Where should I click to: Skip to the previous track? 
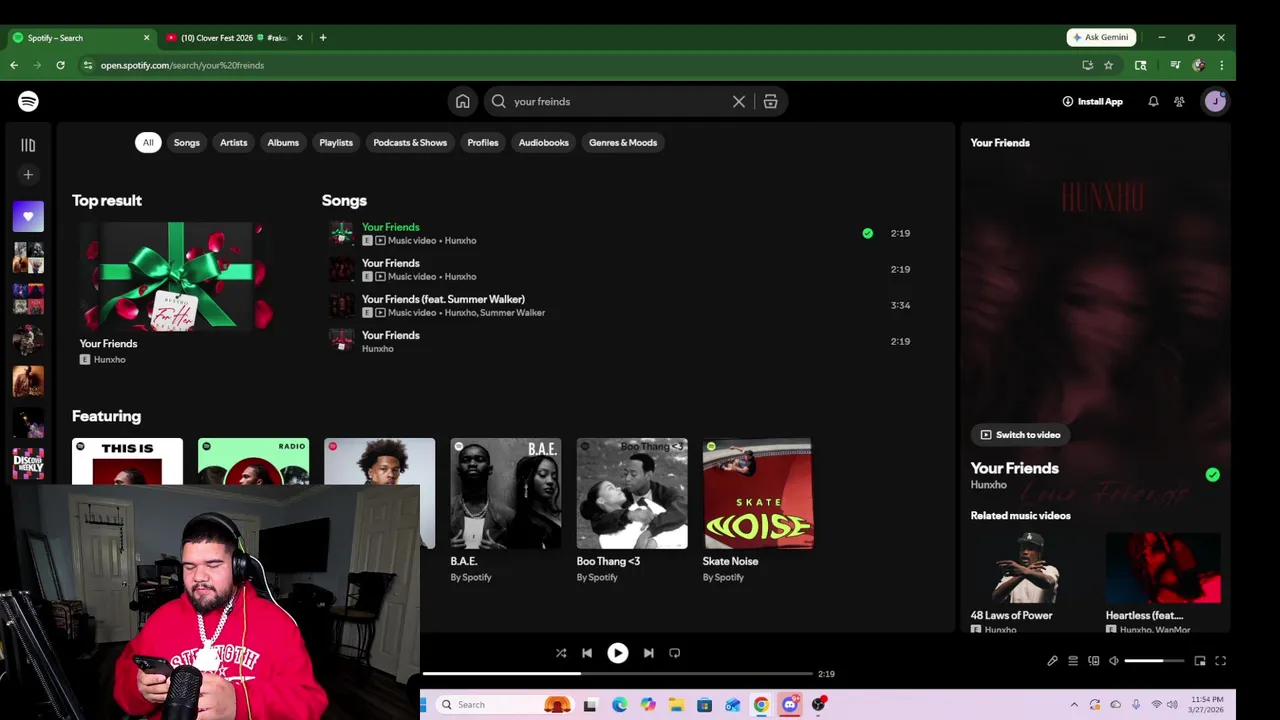tap(587, 653)
